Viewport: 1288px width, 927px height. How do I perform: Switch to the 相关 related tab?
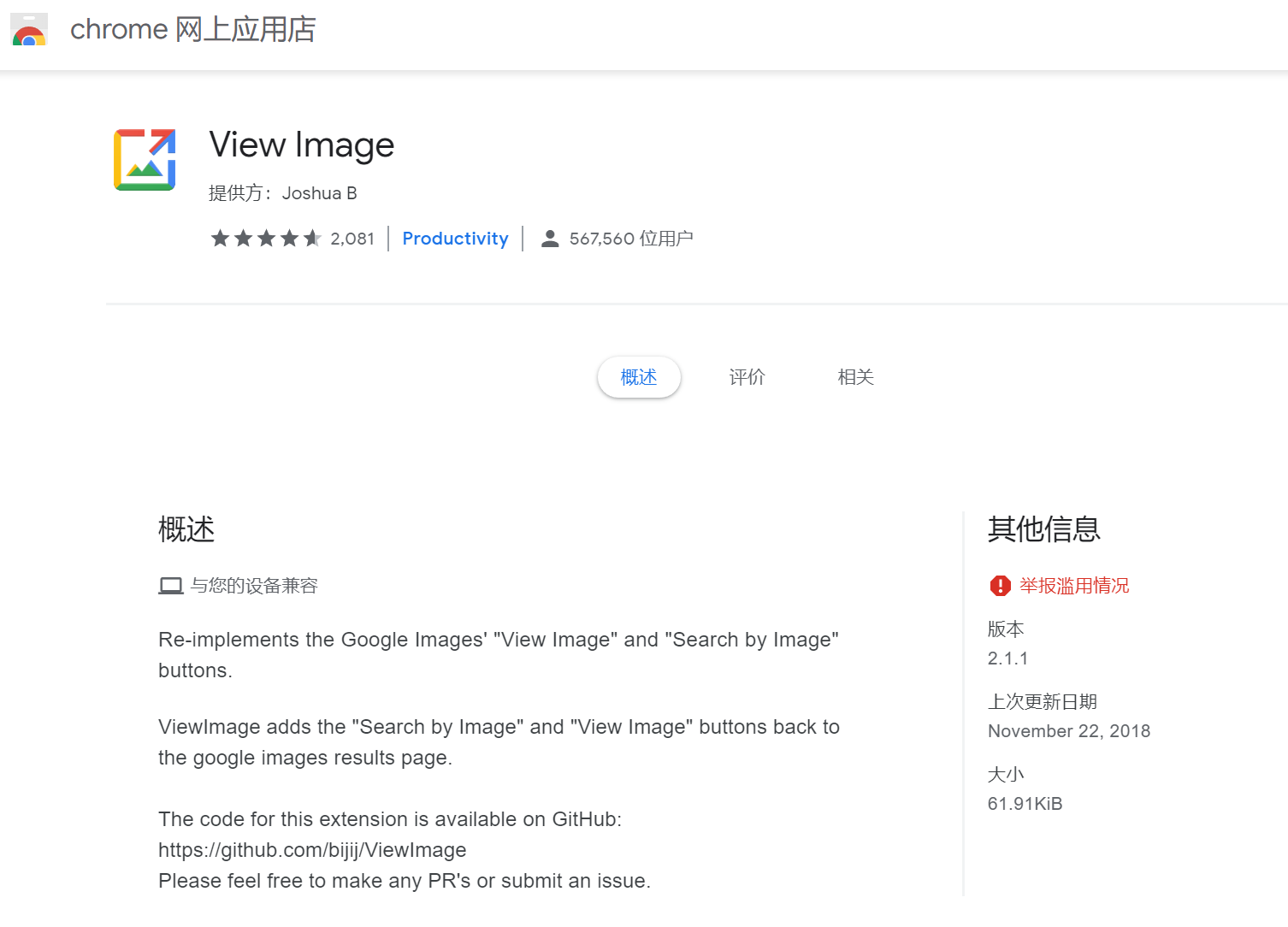[855, 377]
